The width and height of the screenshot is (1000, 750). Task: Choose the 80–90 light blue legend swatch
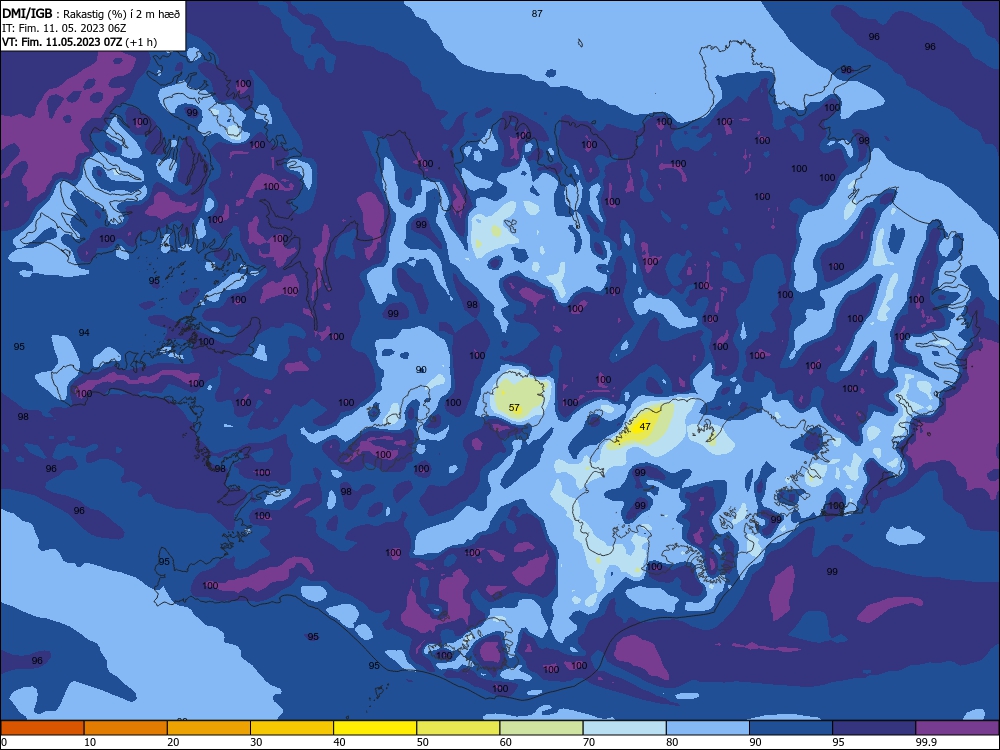coord(708,728)
